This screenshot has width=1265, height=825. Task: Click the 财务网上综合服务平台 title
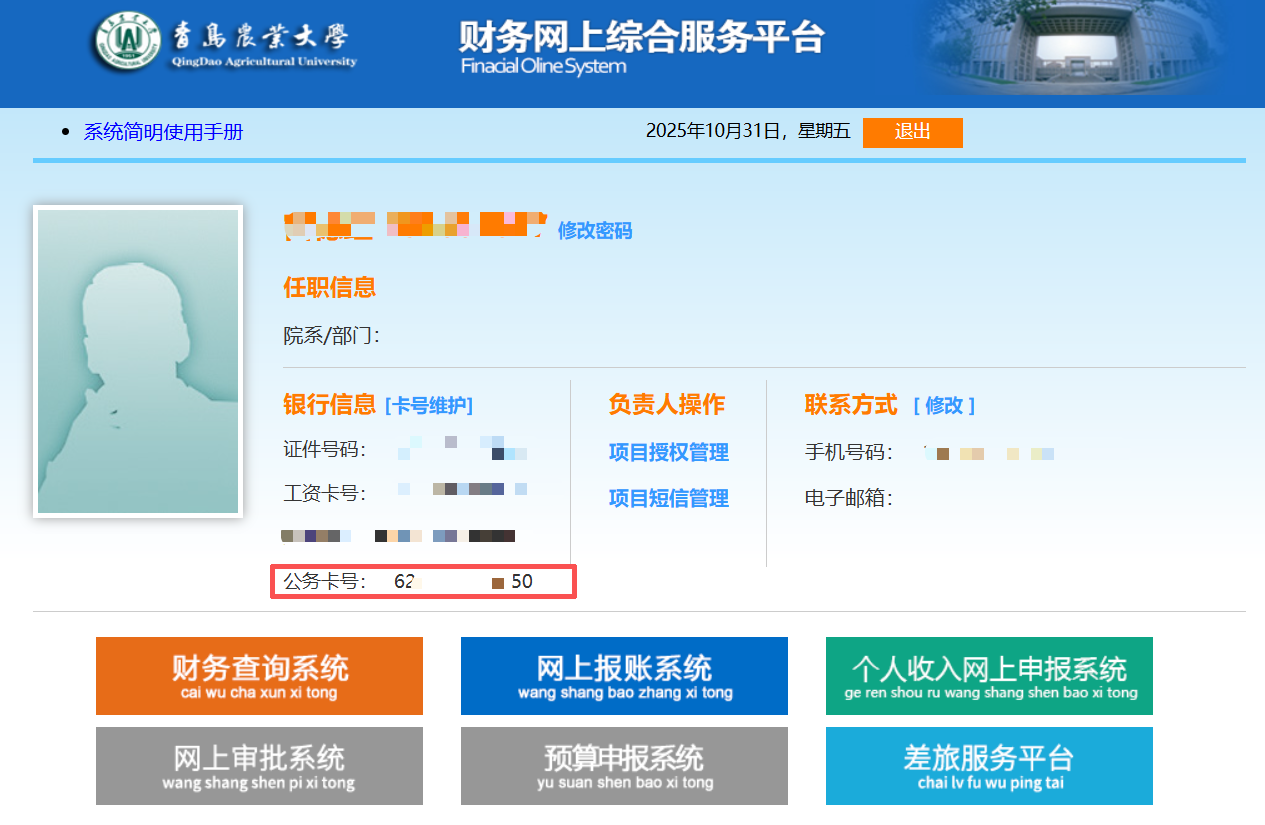(641, 38)
